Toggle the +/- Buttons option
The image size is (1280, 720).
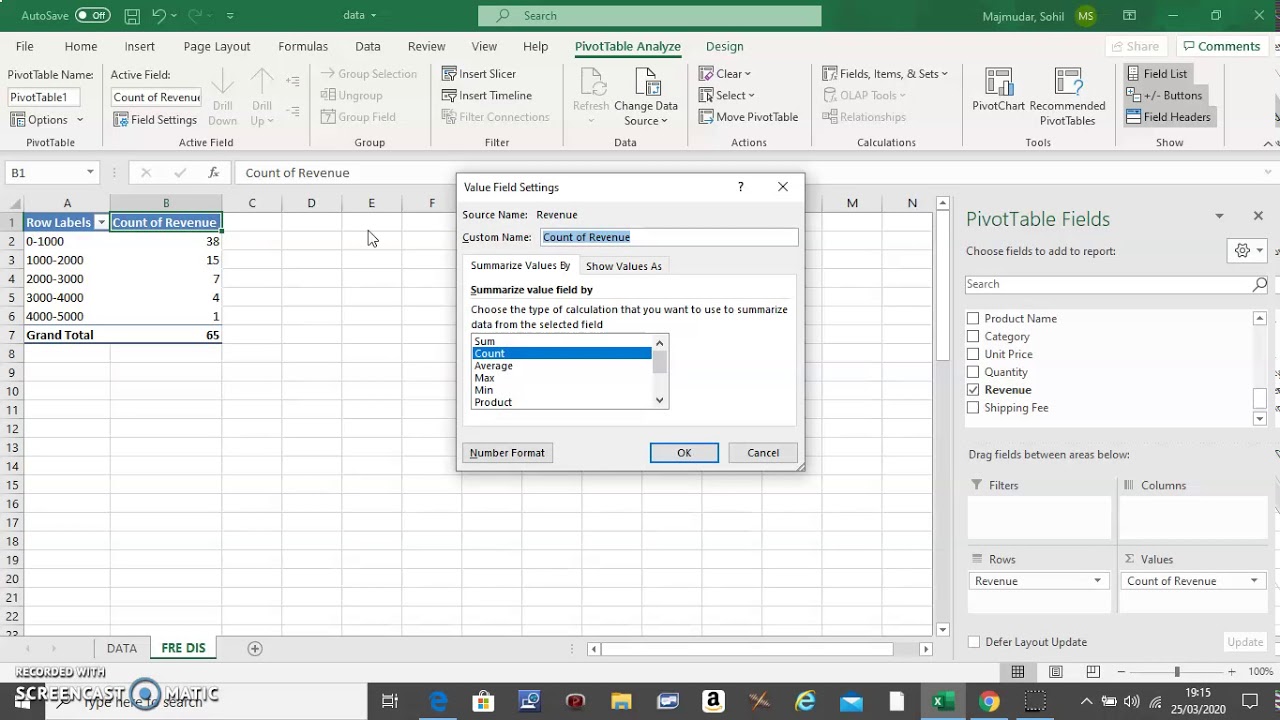1164,95
